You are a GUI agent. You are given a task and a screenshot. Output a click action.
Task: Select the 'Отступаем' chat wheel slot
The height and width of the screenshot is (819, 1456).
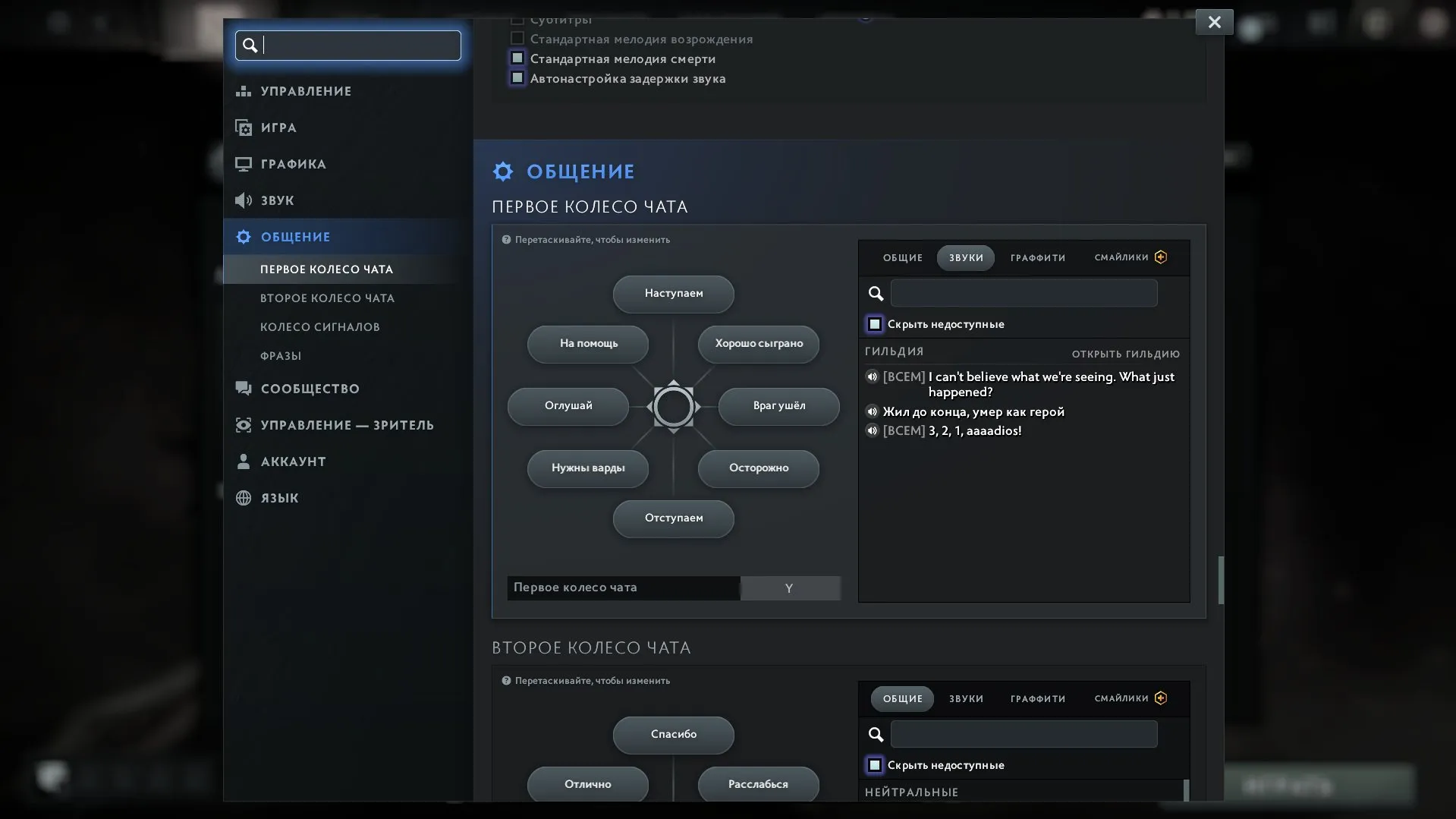pyautogui.click(x=674, y=518)
